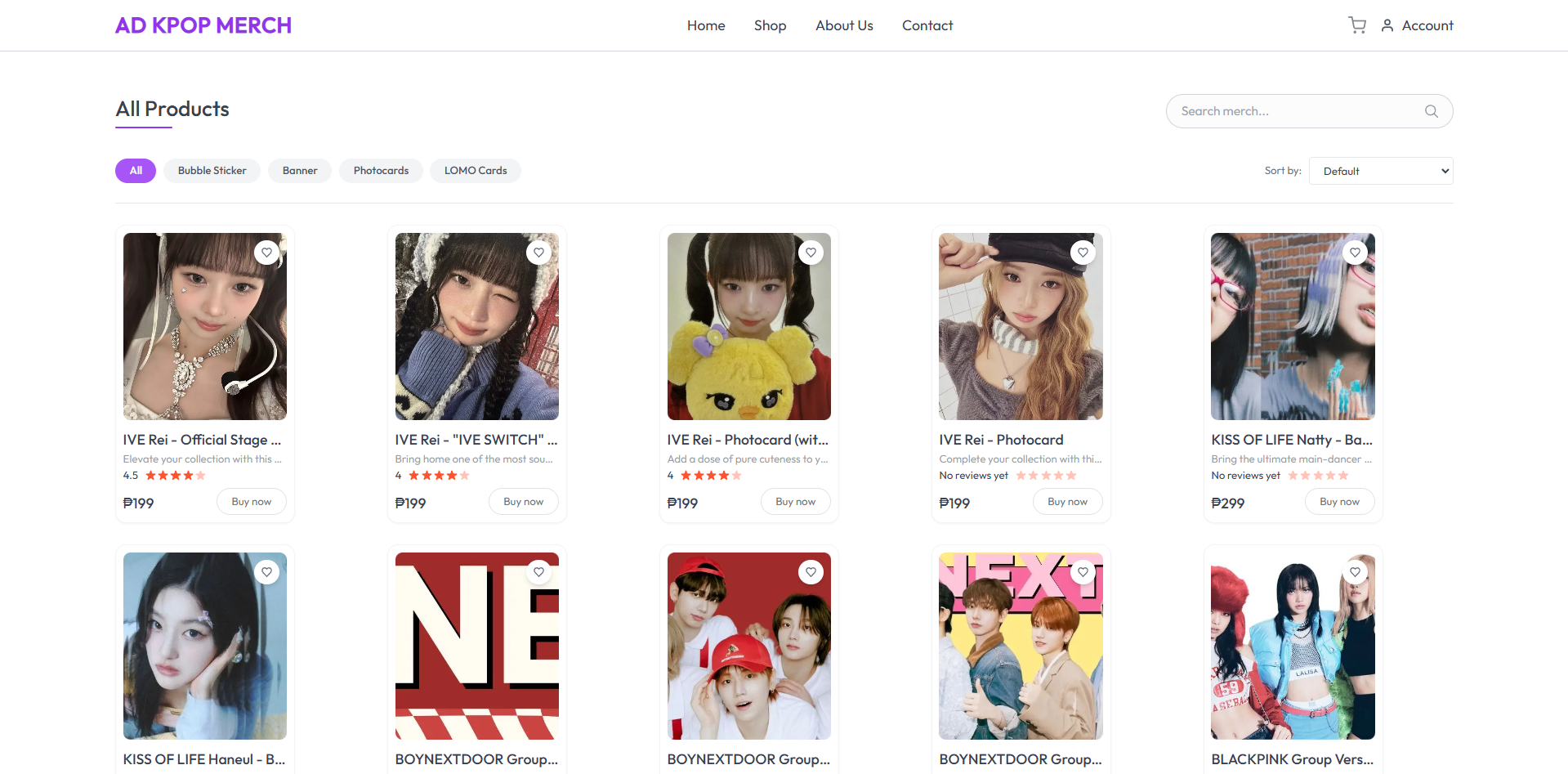Toggle heart on BOYNEXTDOOR NEXT yellow card
Screen dimensions: 1568x774
click(1083, 572)
